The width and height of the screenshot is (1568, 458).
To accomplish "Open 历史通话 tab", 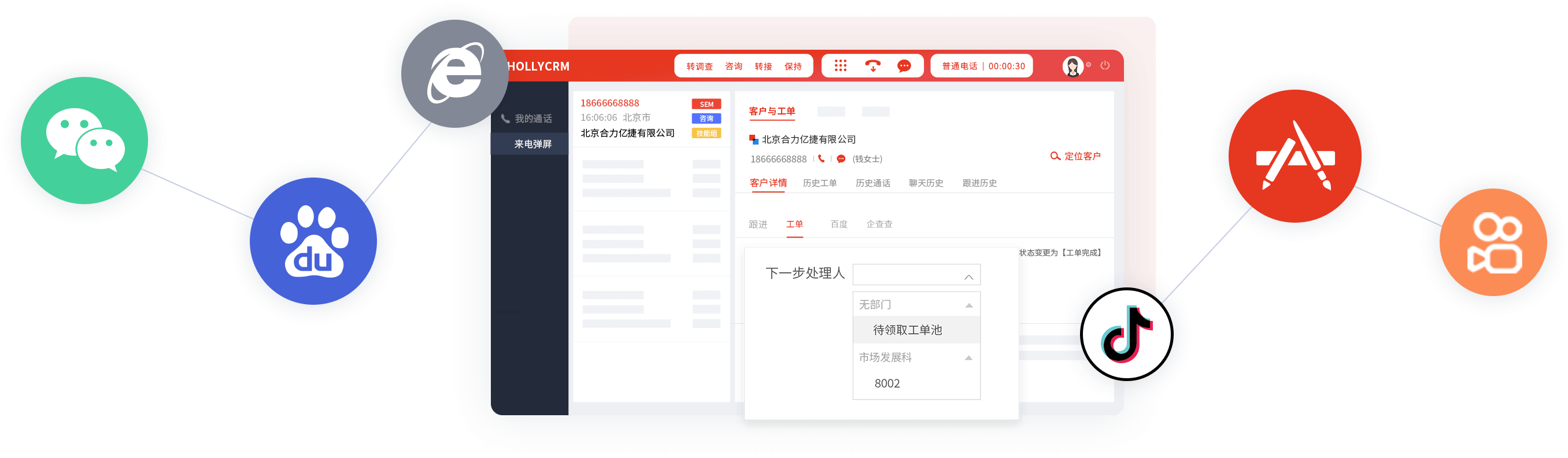I will tap(872, 183).
